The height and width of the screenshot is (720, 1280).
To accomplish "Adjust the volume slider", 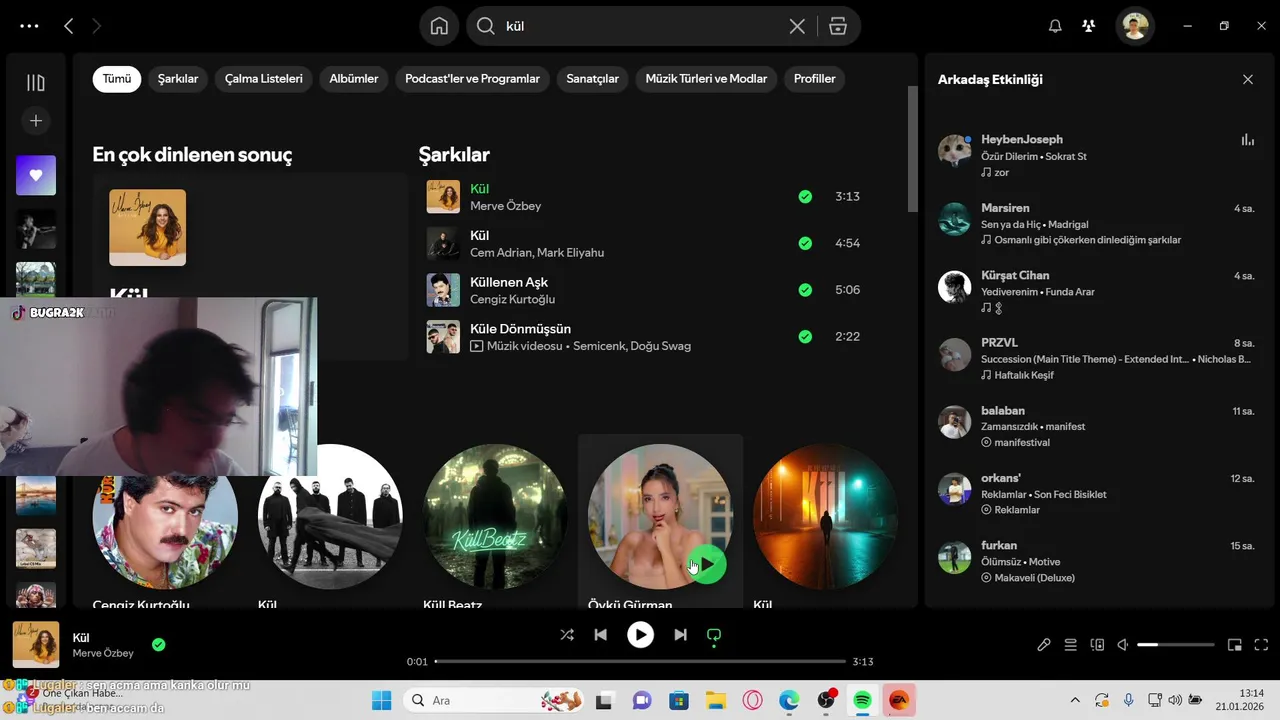I will [x=1175, y=645].
